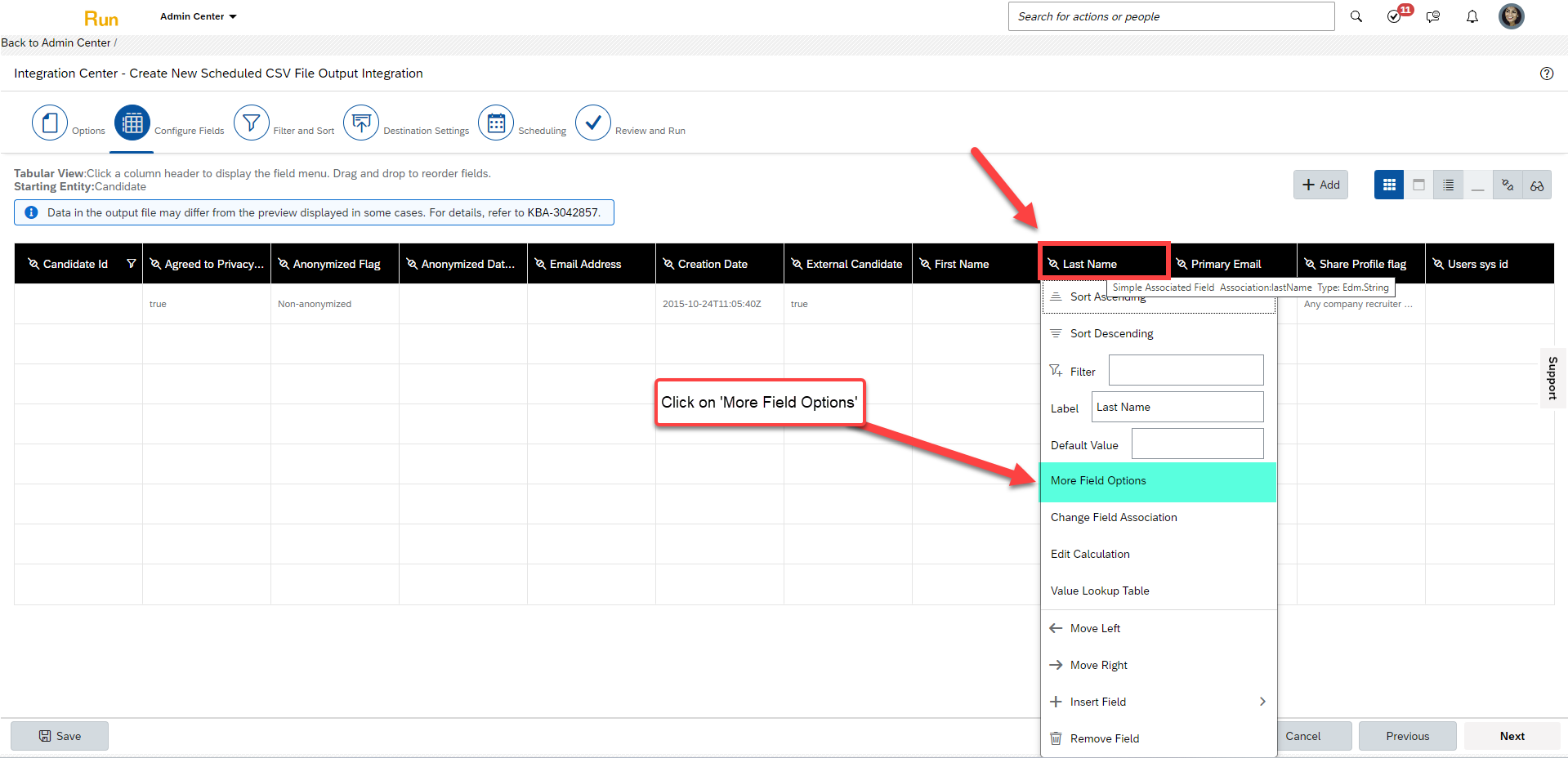Expand the Insert Field submenu chevron
1568x758 pixels.
[x=1262, y=702]
